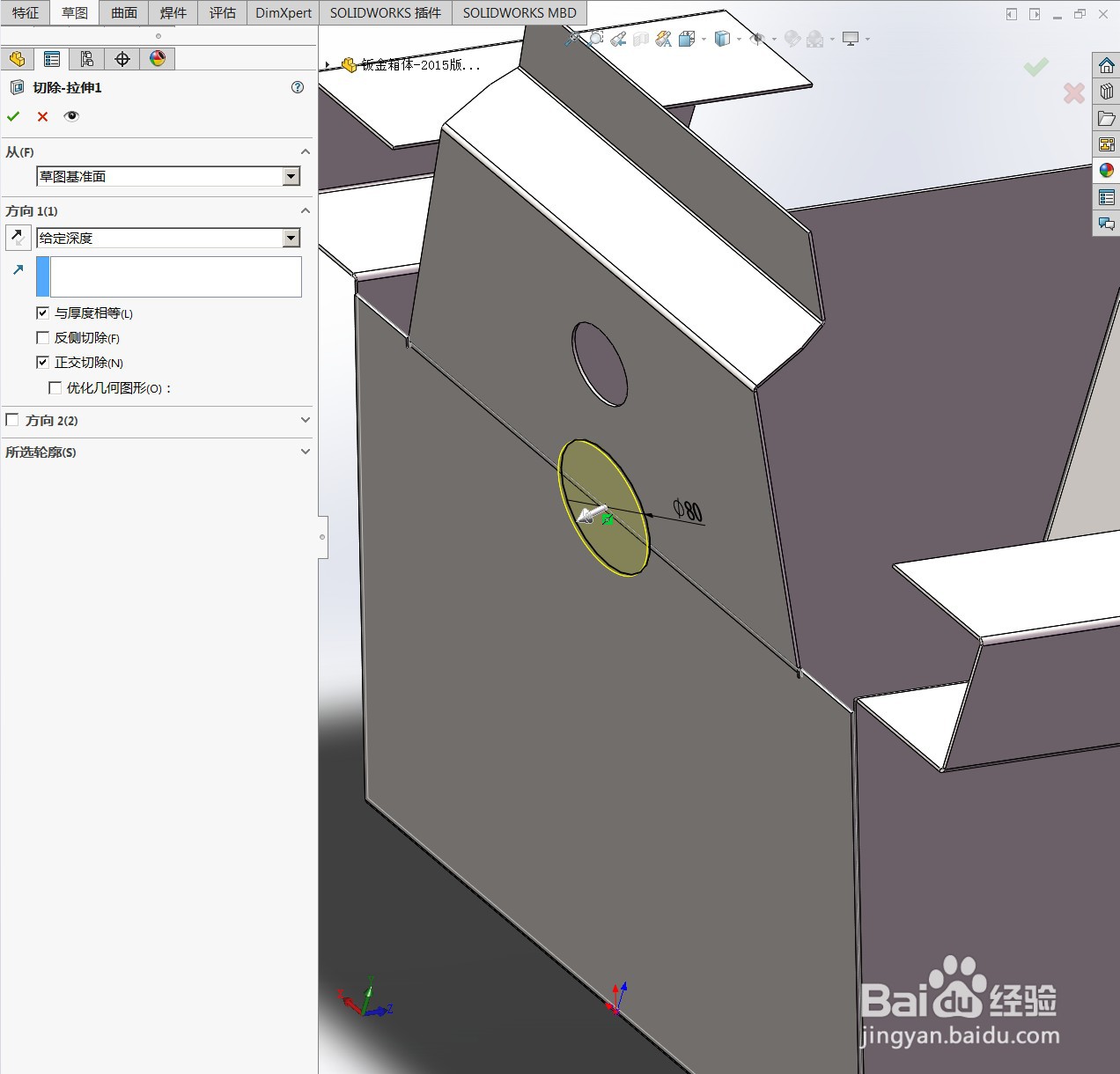Open the FeatureManager design tree tab
This screenshot has height=1074, width=1120.
(x=17, y=59)
